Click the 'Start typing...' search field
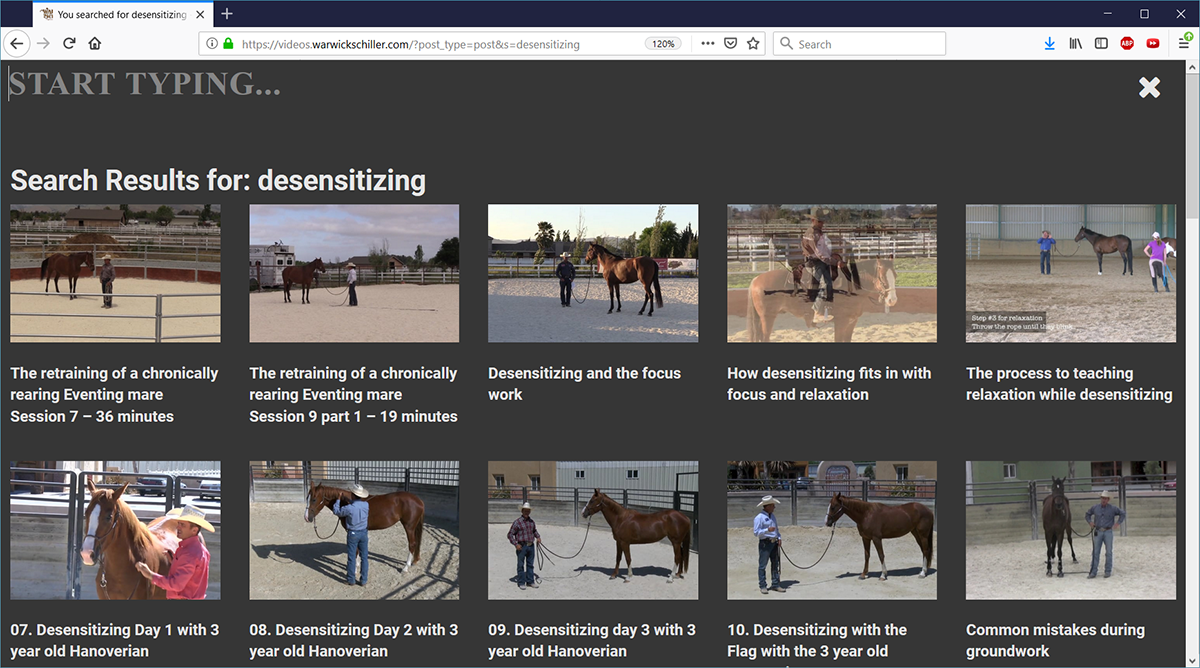 400,84
